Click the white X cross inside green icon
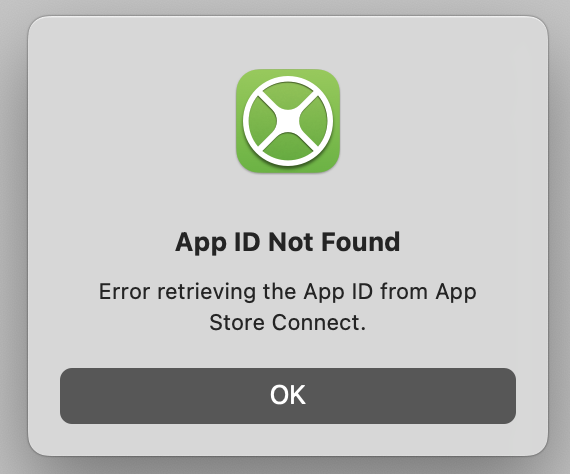Viewport: 570px width, 474px height. tap(288, 121)
